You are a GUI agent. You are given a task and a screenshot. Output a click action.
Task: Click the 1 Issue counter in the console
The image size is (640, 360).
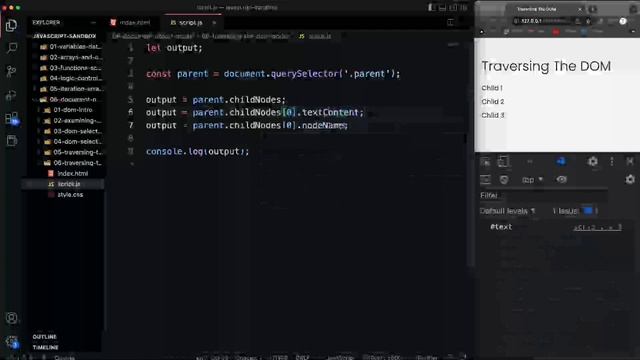(575, 211)
